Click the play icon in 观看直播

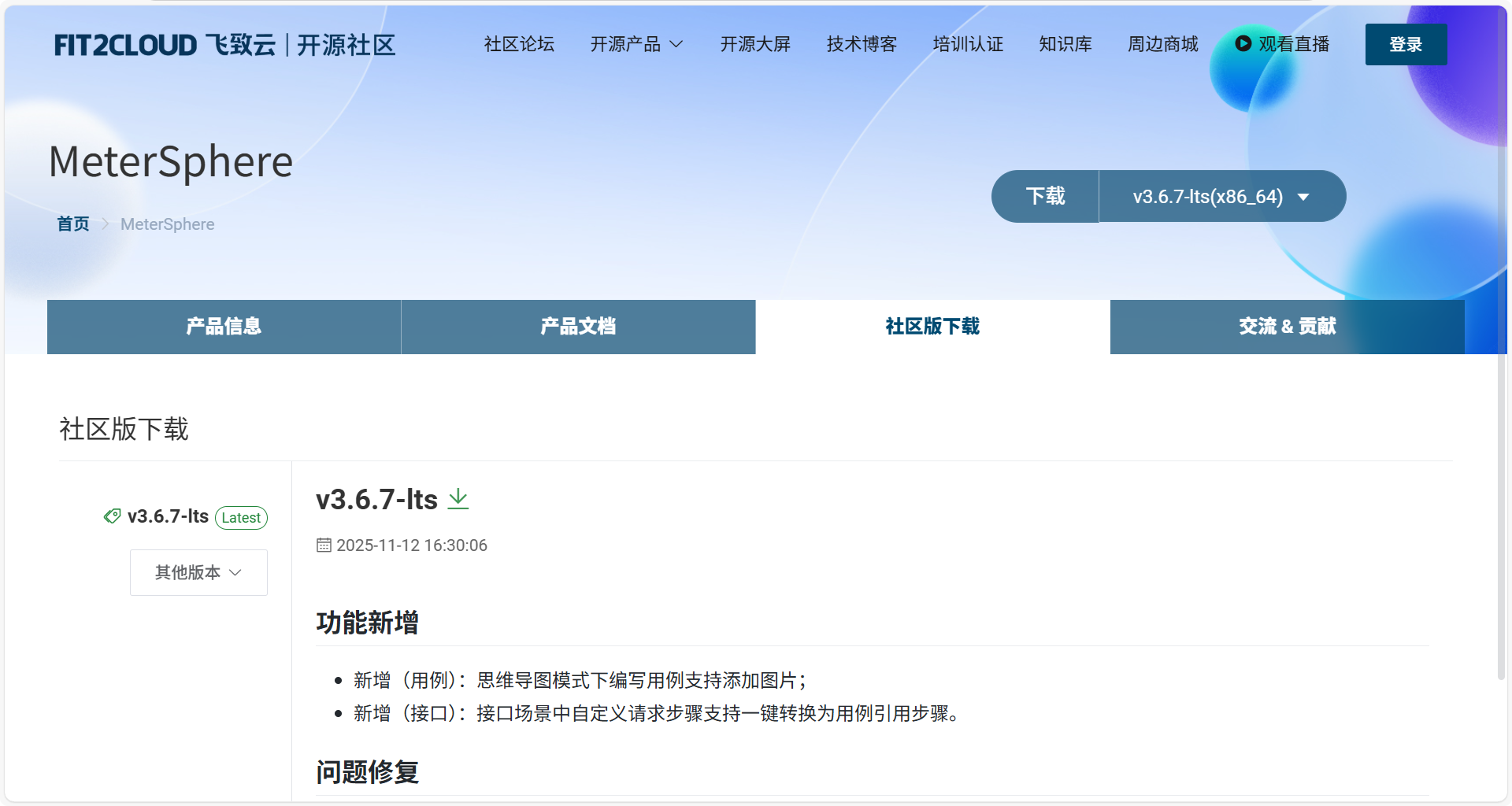tap(1243, 44)
